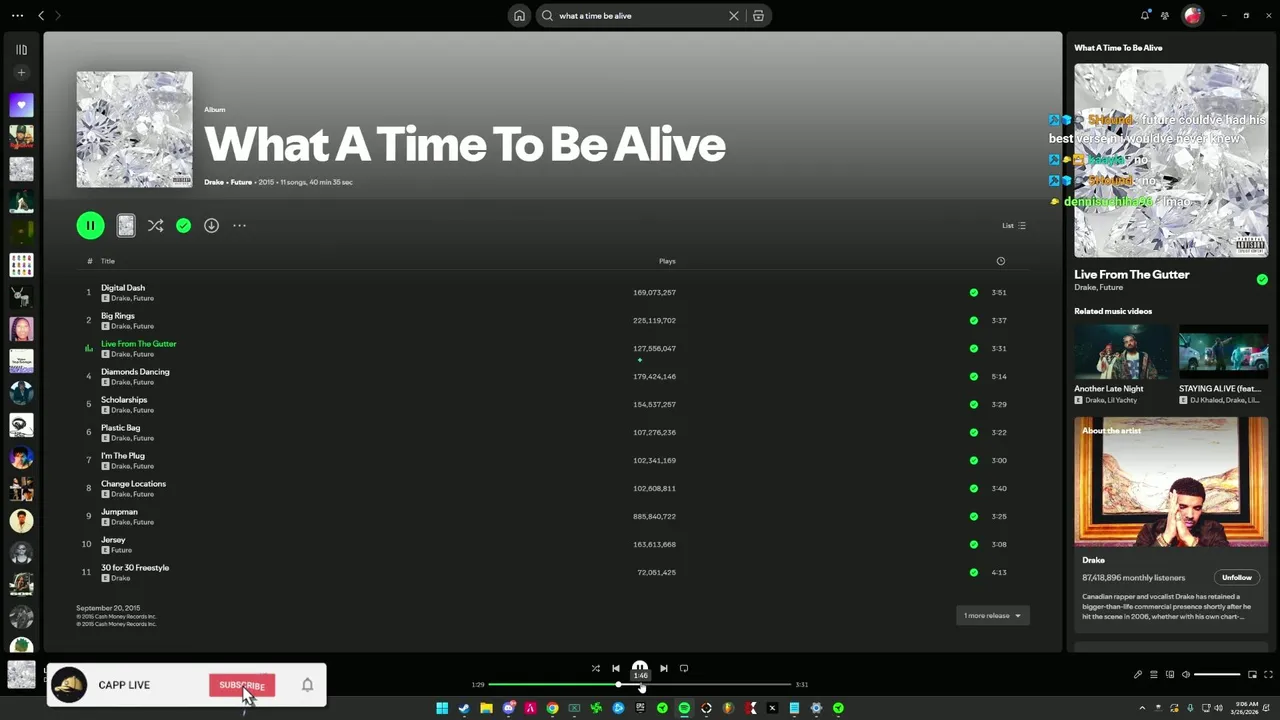The width and height of the screenshot is (1280, 720).
Task: Create a playlist with the plus icon
Action: coord(21,73)
